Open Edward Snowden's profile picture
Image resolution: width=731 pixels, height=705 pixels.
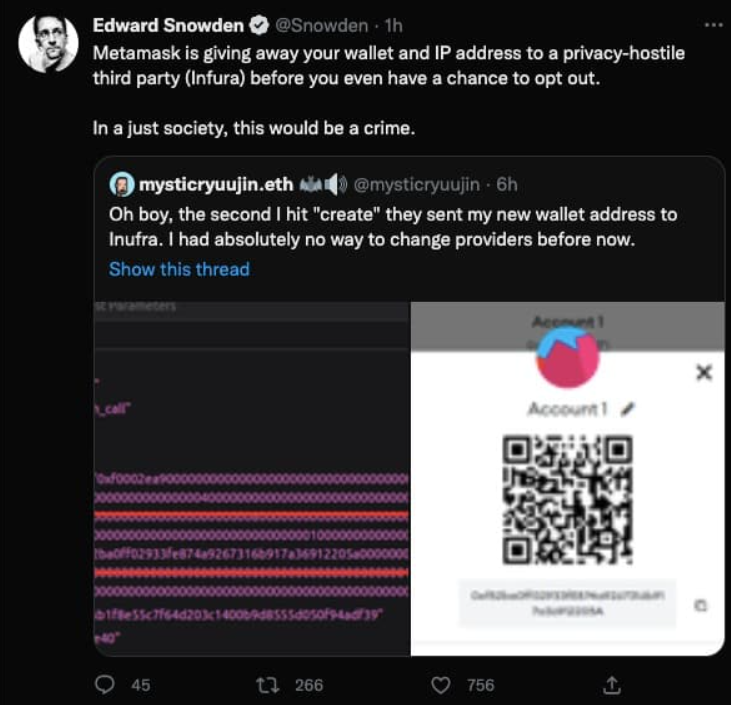tap(48, 43)
